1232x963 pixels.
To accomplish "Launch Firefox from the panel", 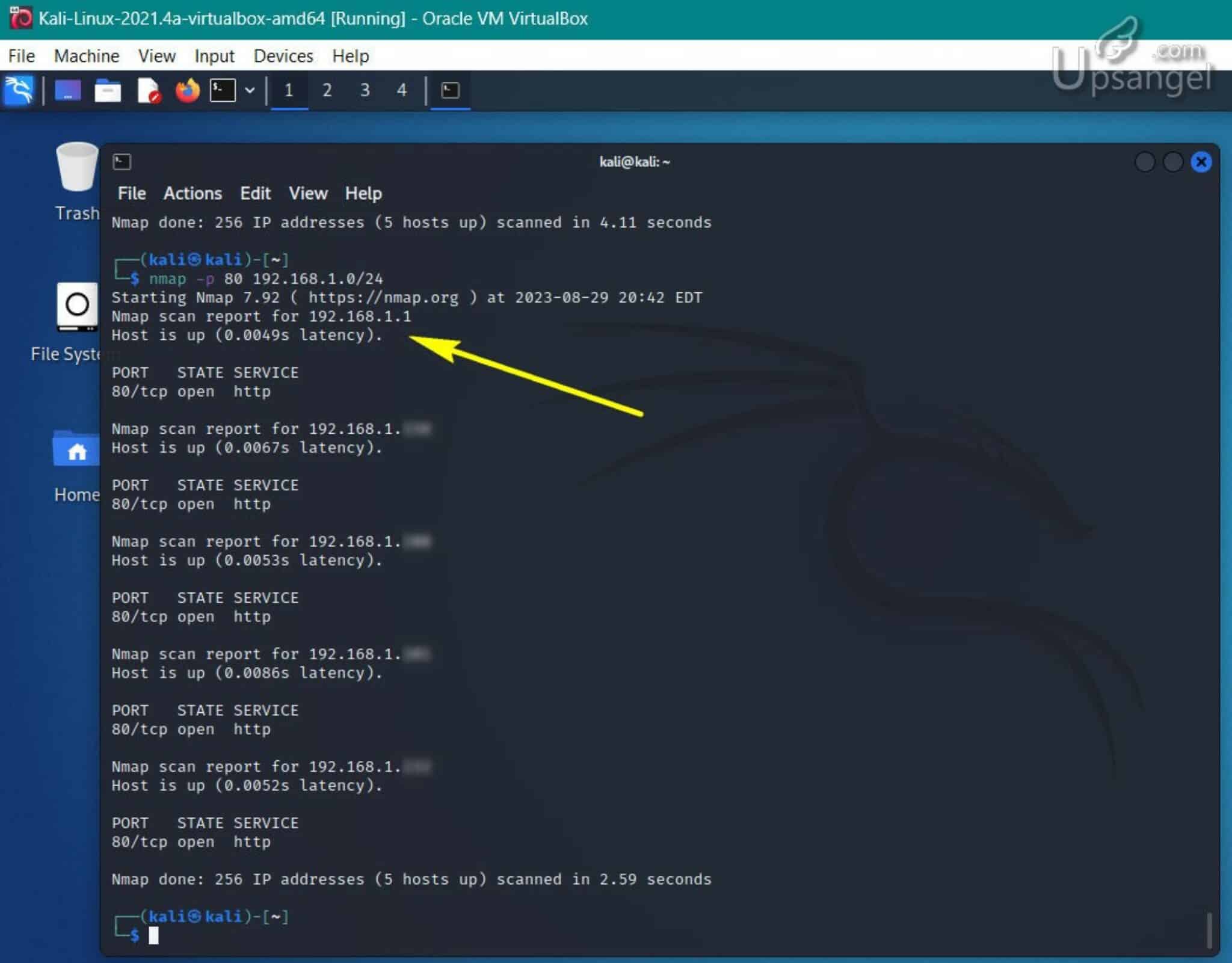I will [x=187, y=91].
